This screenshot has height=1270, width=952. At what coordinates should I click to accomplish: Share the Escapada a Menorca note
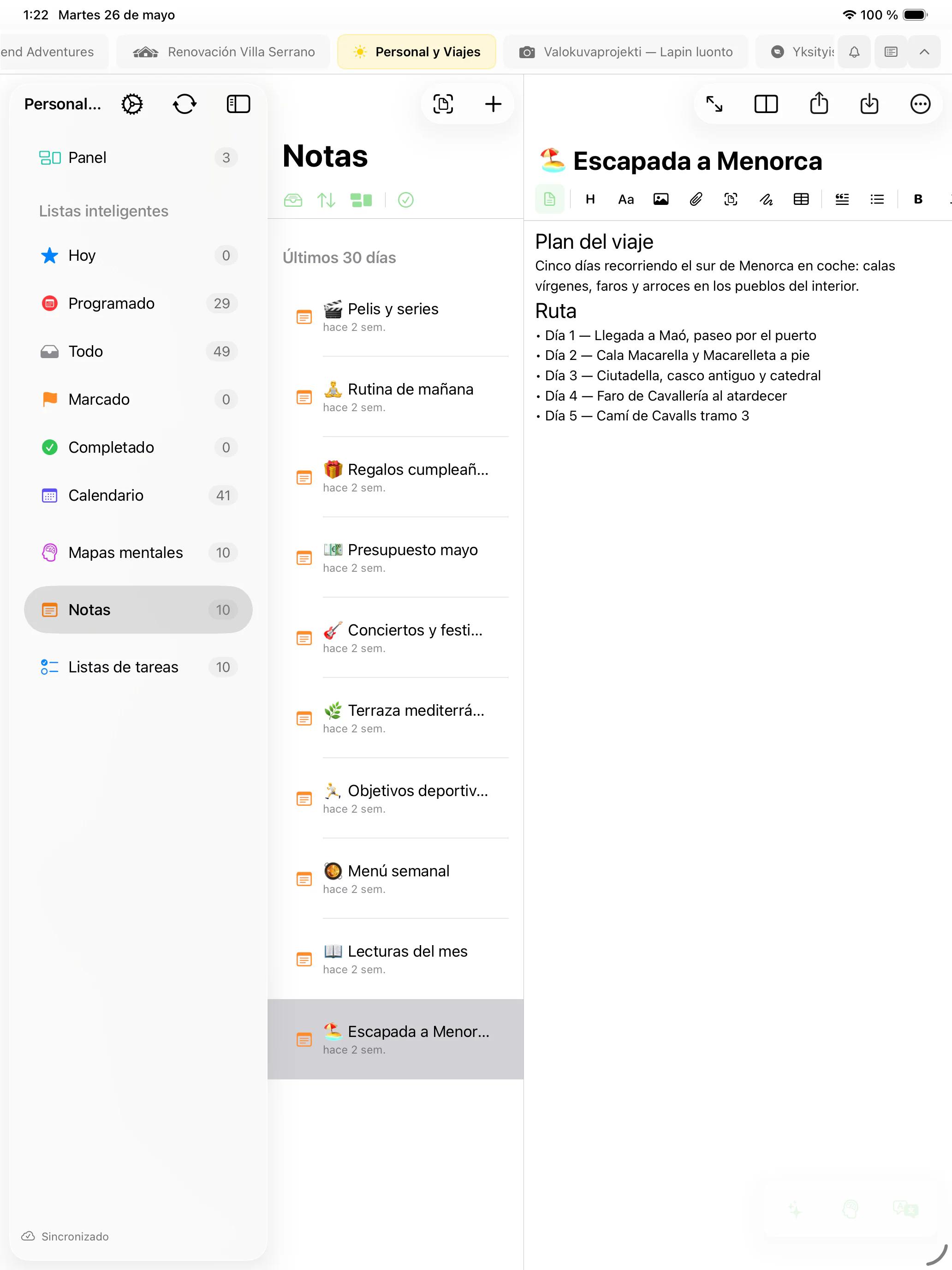tap(819, 103)
